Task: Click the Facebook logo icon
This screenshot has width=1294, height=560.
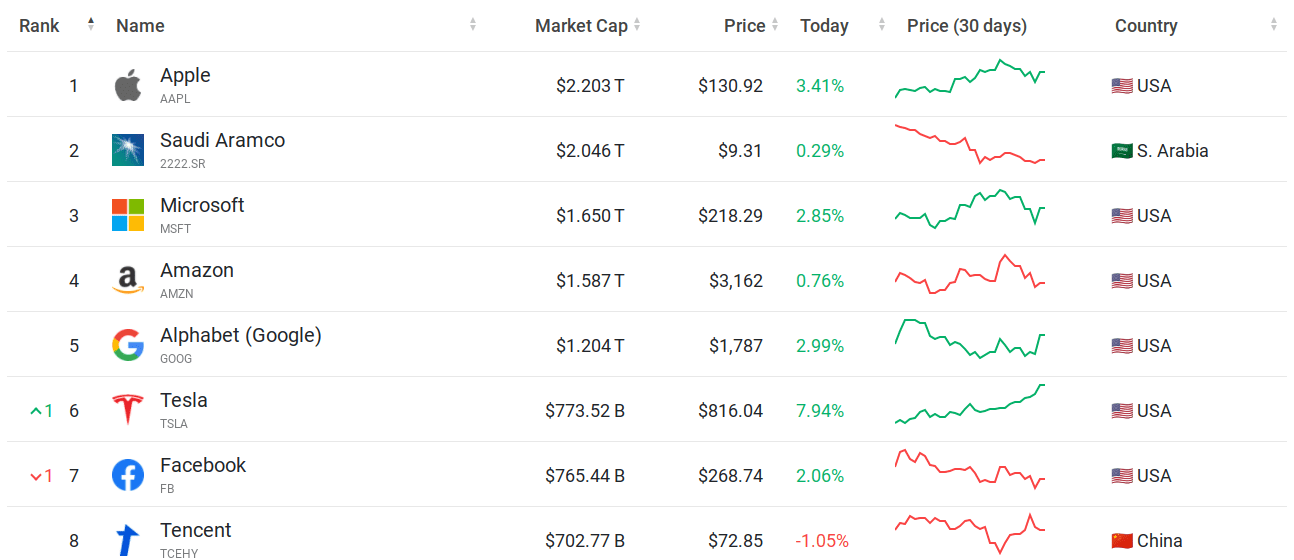Action: coord(127,475)
